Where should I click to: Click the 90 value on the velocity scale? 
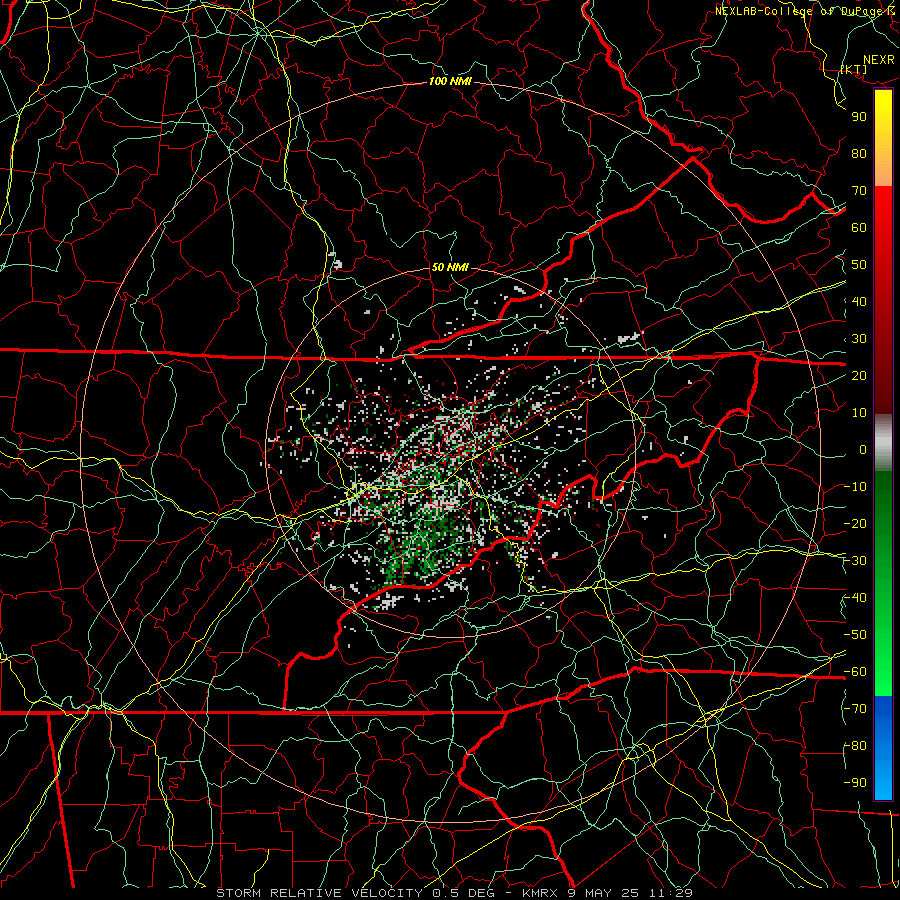tap(859, 117)
